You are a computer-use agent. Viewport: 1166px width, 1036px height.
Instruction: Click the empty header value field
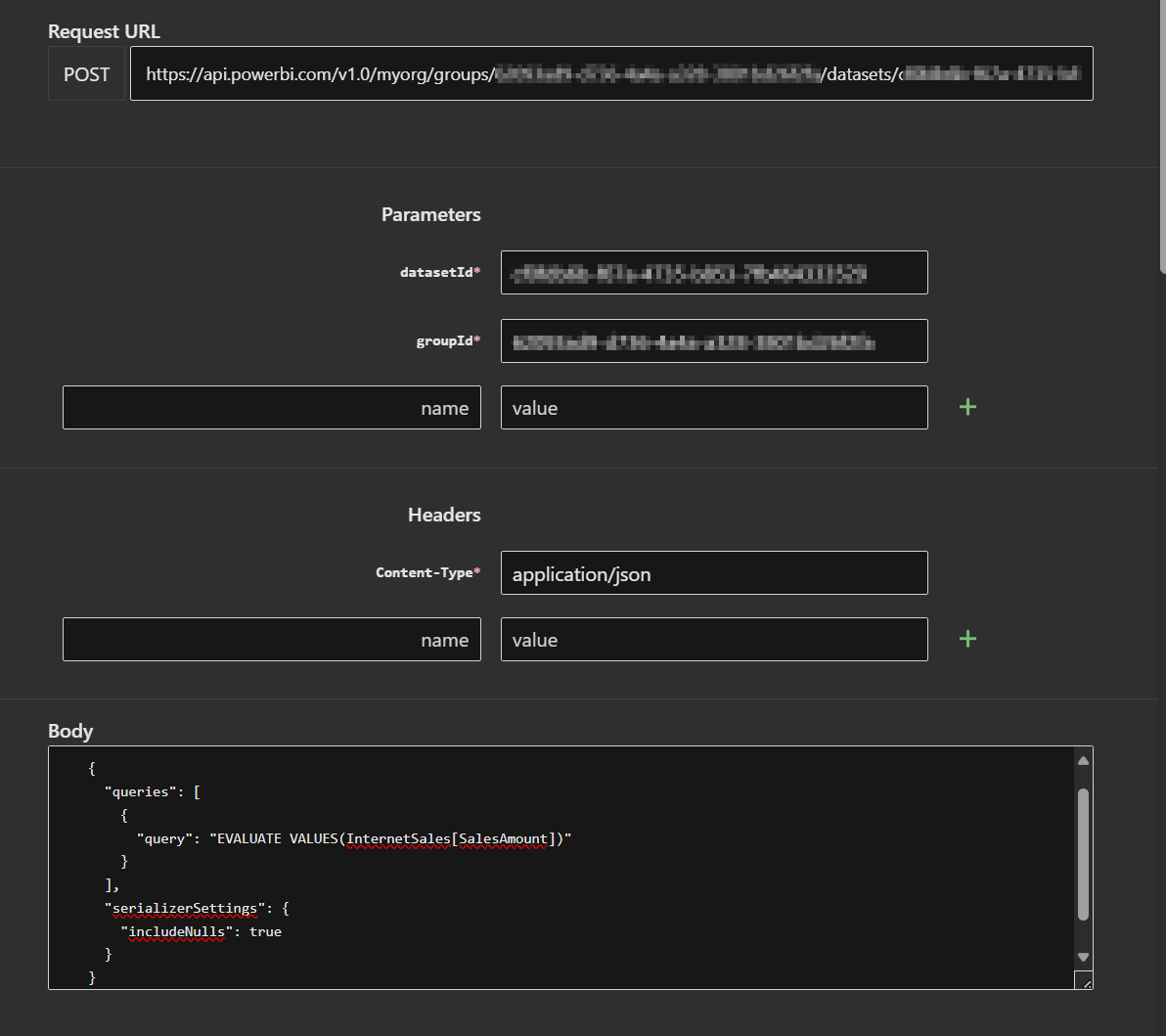coord(713,639)
